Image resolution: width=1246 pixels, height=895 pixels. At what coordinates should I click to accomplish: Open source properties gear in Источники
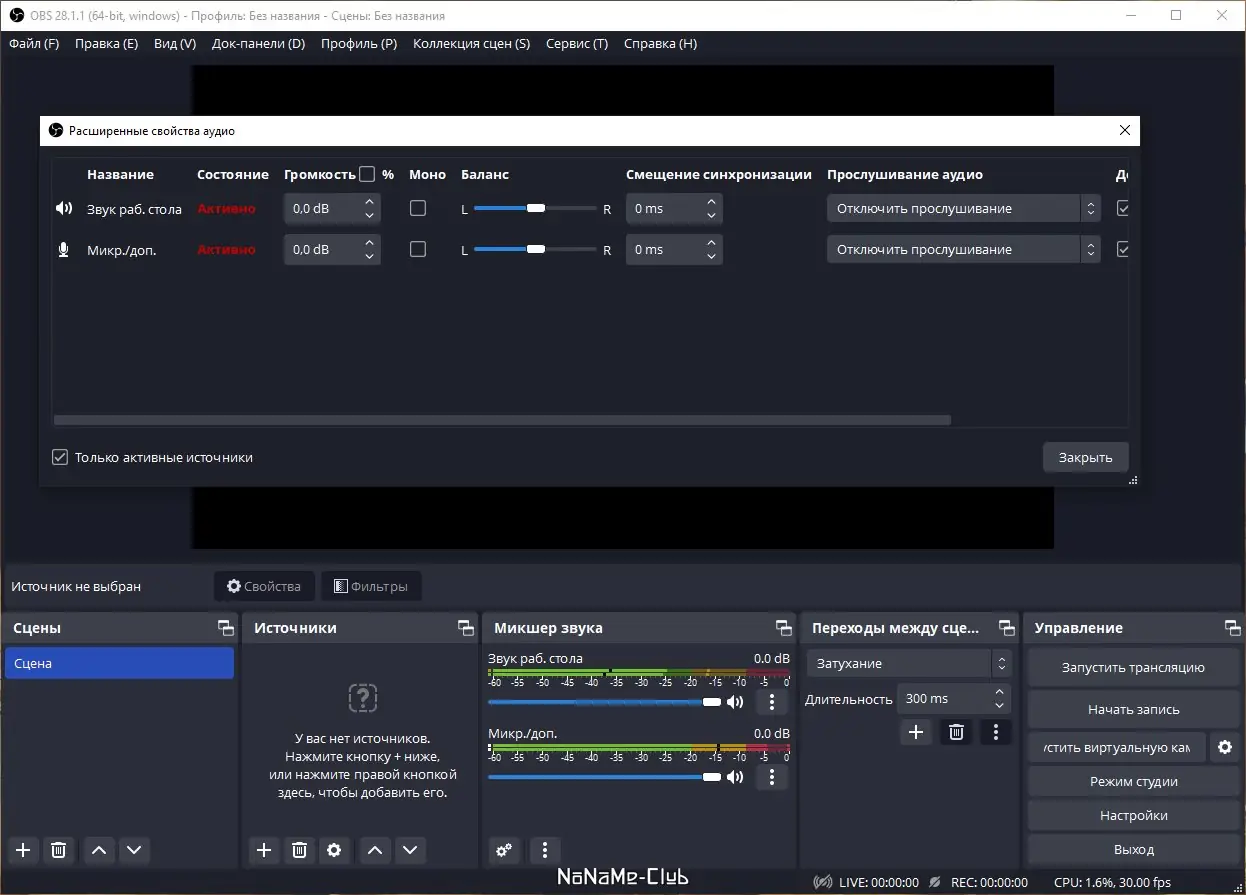[334, 850]
